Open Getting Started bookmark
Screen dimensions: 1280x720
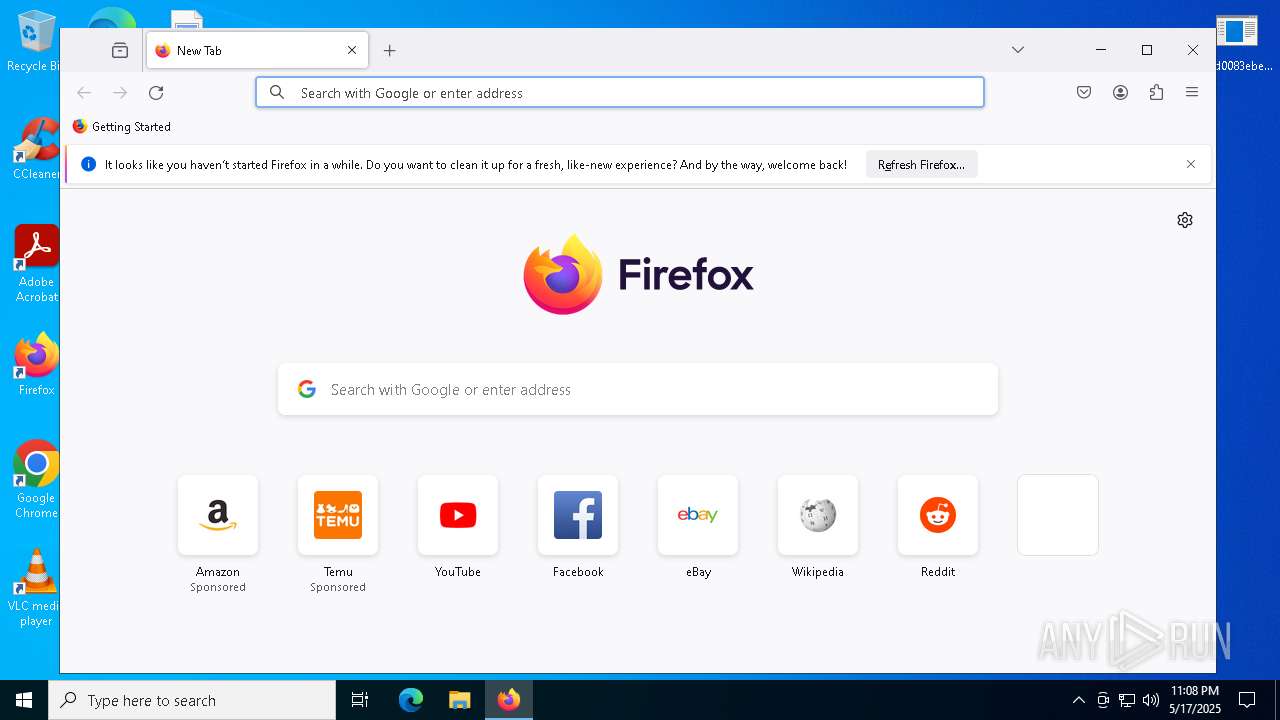click(122, 127)
